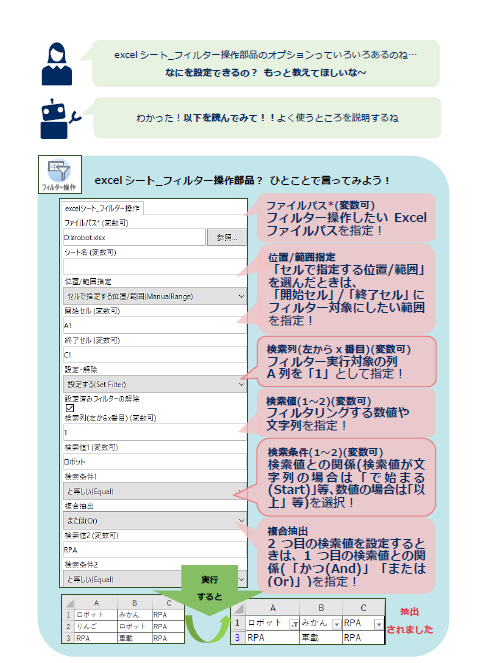Click the robot's reply speech bubble
The height and width of the screenshot is (663, 487).
pyautogui.click(x=267, y=118)
